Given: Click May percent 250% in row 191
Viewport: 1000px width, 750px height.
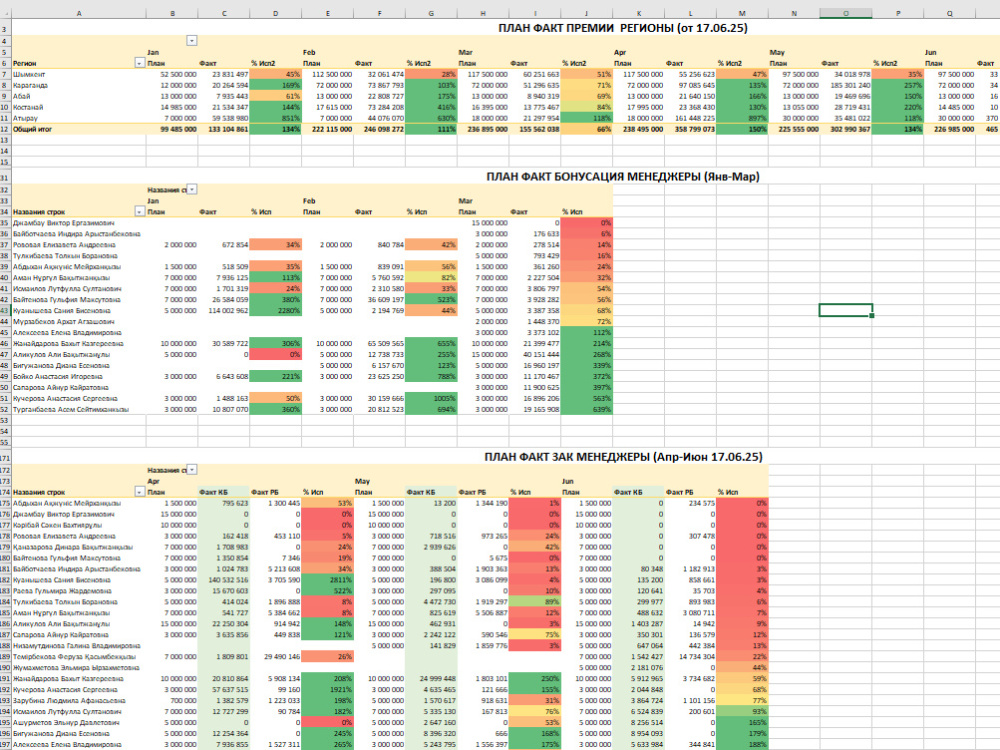Looking at the screenshot, I should (535, 679).
